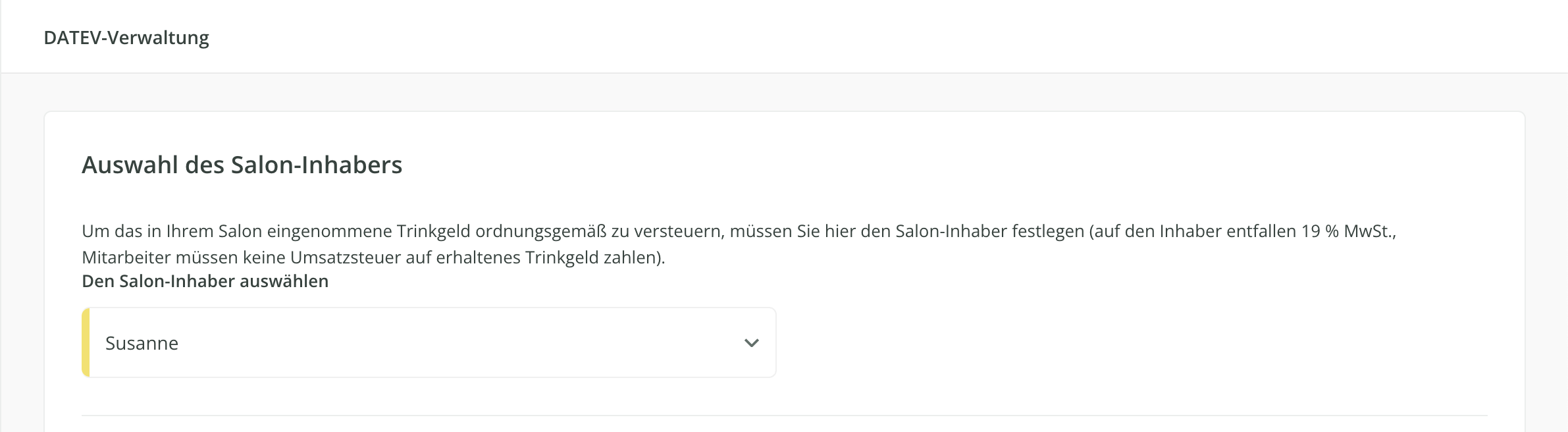The width and height of the screenshot is (1568, 432).
Task: Click the Den Salon-Inhaber auswählen label
Action: click(205, 281)
